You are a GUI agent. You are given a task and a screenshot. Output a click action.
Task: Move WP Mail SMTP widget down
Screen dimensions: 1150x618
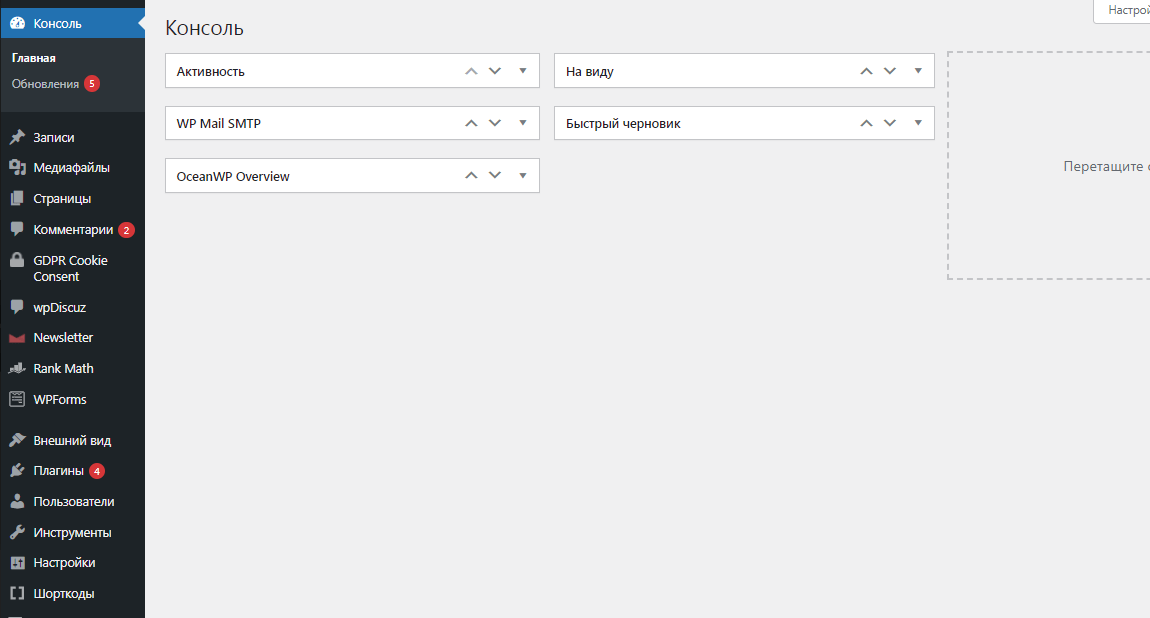[x=494, y=123]
